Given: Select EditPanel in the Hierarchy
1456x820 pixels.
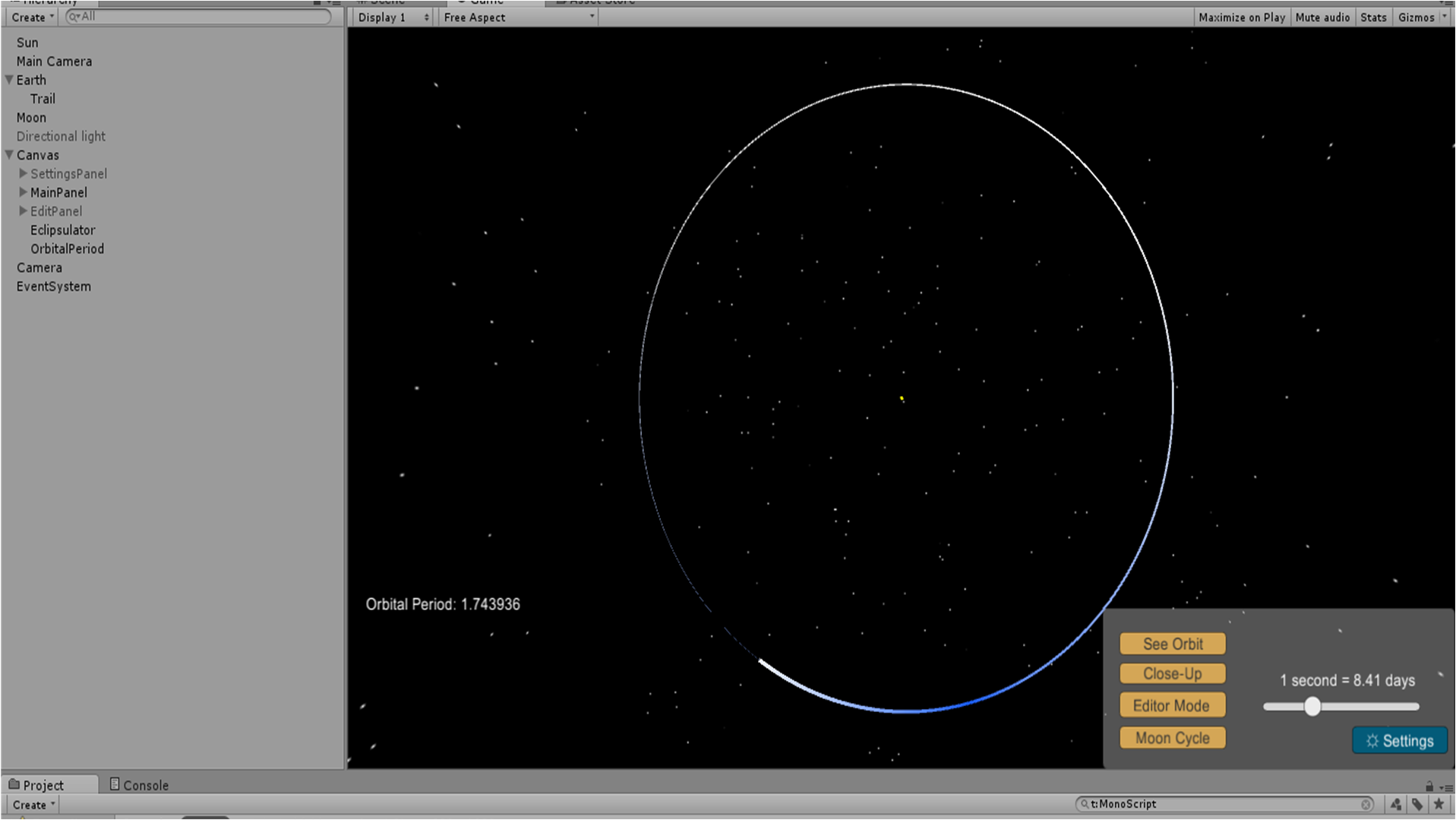Looking at the screenshot, I should pyautogui.click(x=56, y=211).
